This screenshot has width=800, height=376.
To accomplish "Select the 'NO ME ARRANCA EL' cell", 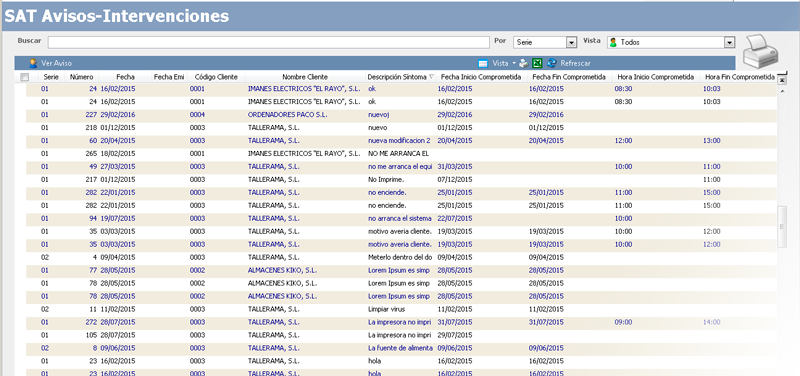I will pyautogui.click(x=398, y=154).
